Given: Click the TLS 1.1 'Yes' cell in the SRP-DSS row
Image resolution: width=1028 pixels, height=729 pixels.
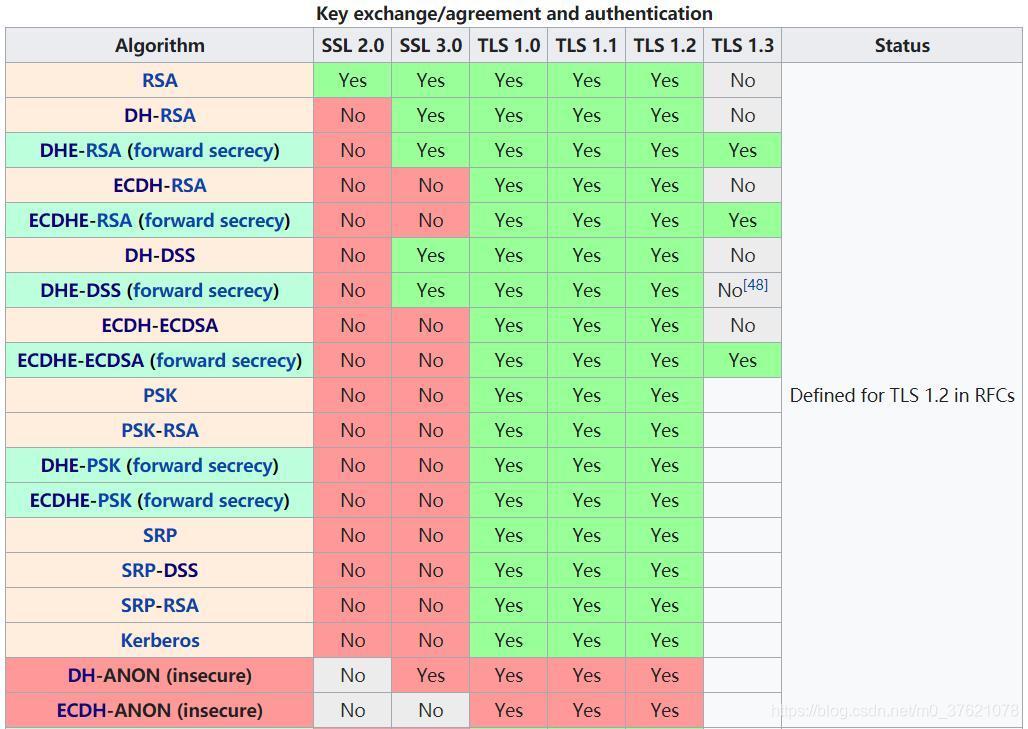Looking at the screenshot, I should (587, 570).
